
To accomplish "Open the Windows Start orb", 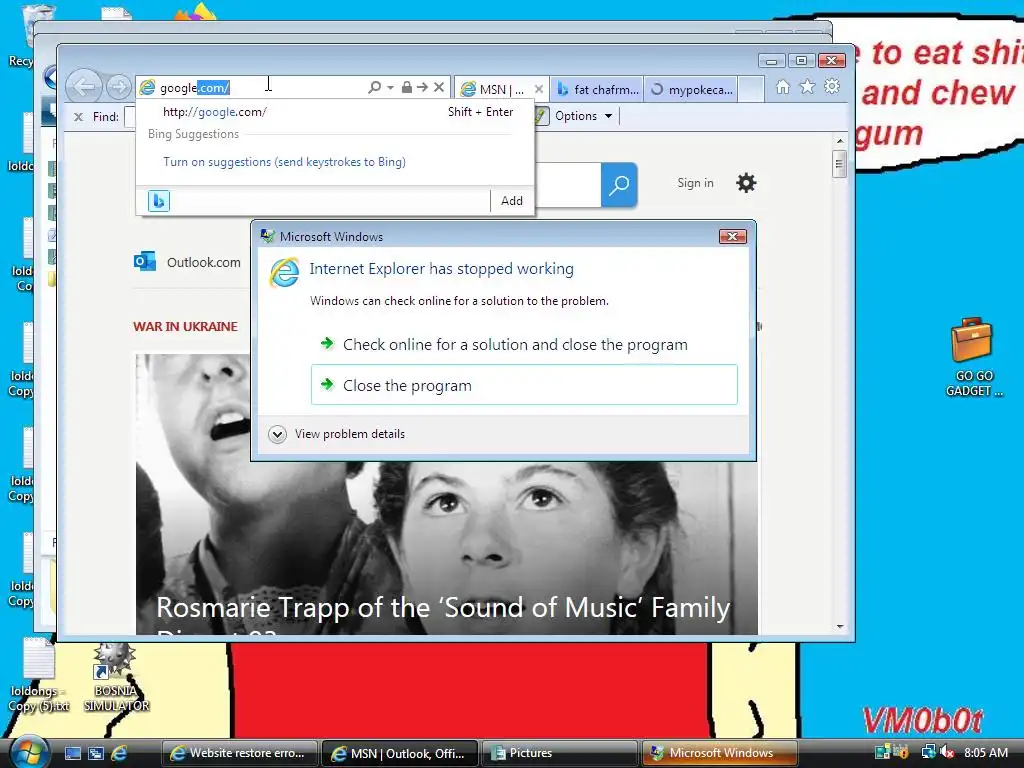I will click(27, 752).
